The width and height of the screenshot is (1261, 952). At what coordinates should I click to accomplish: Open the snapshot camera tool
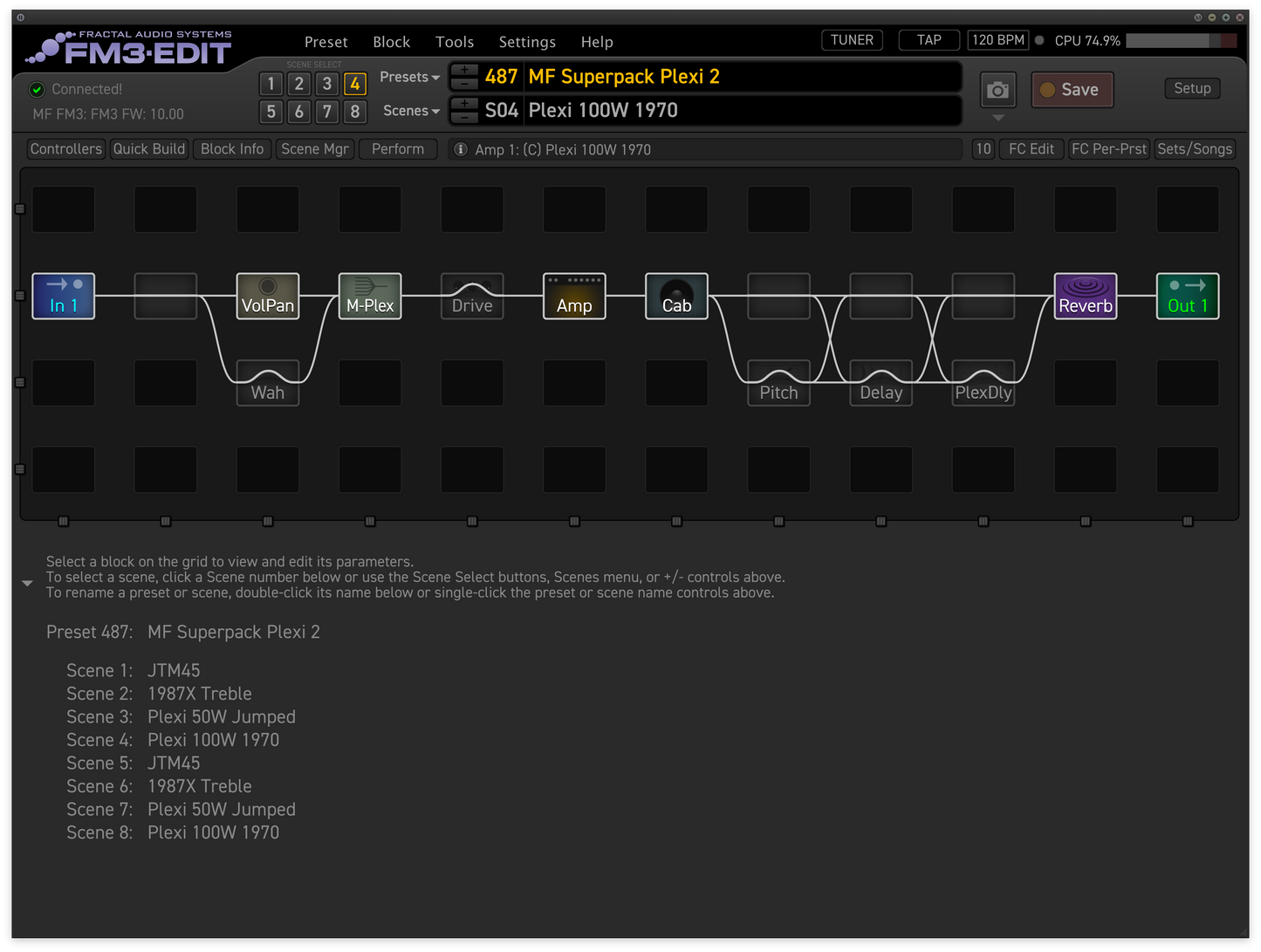click(997, 89)
